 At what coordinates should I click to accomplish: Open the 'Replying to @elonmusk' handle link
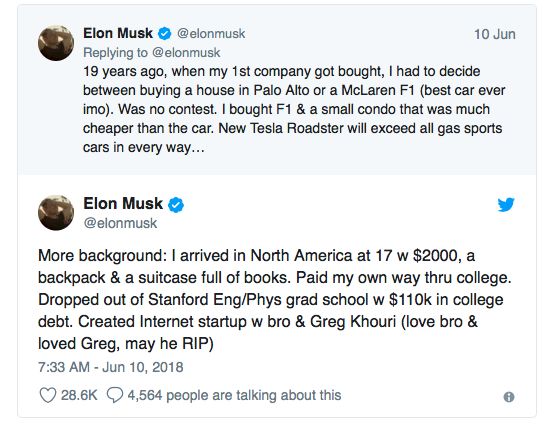[x=186, y=53]
